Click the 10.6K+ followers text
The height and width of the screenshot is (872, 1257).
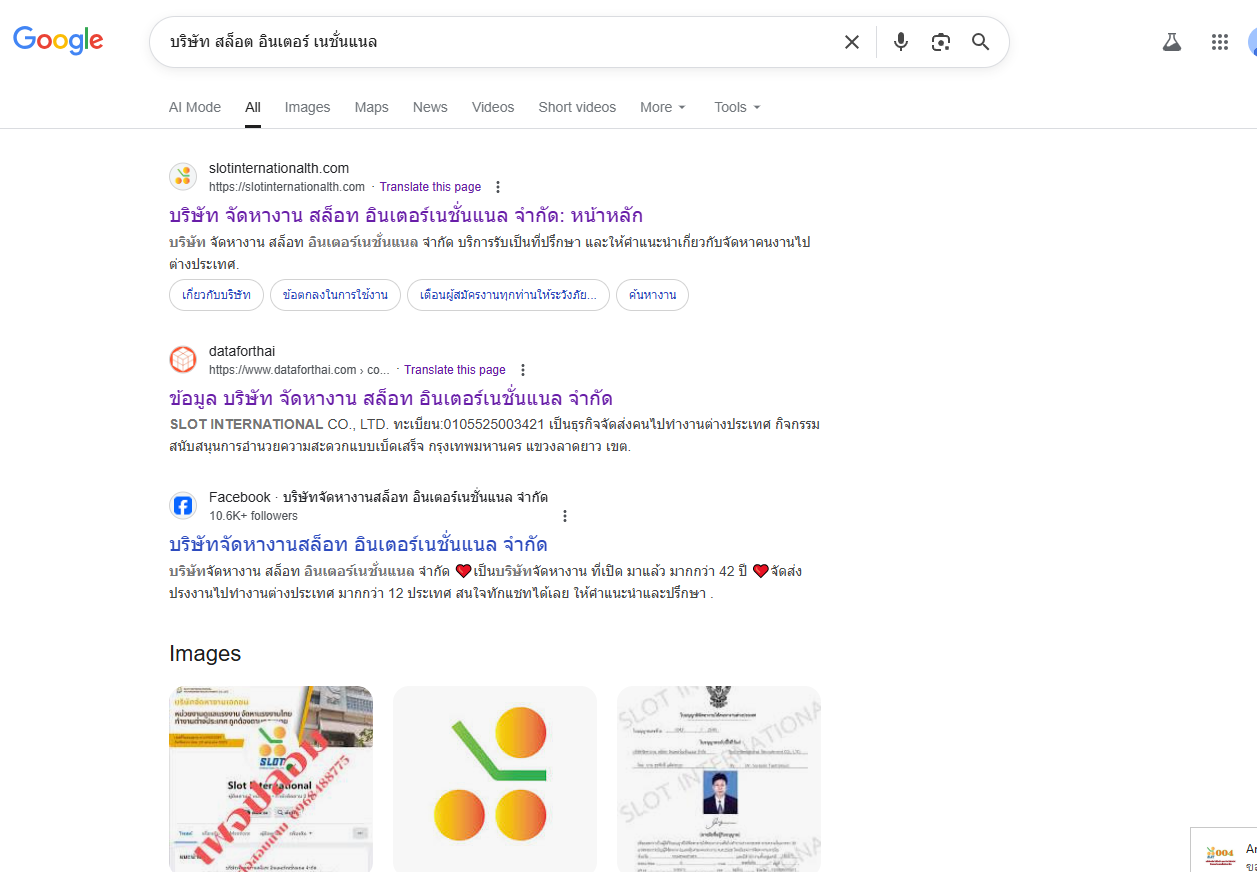253,516
